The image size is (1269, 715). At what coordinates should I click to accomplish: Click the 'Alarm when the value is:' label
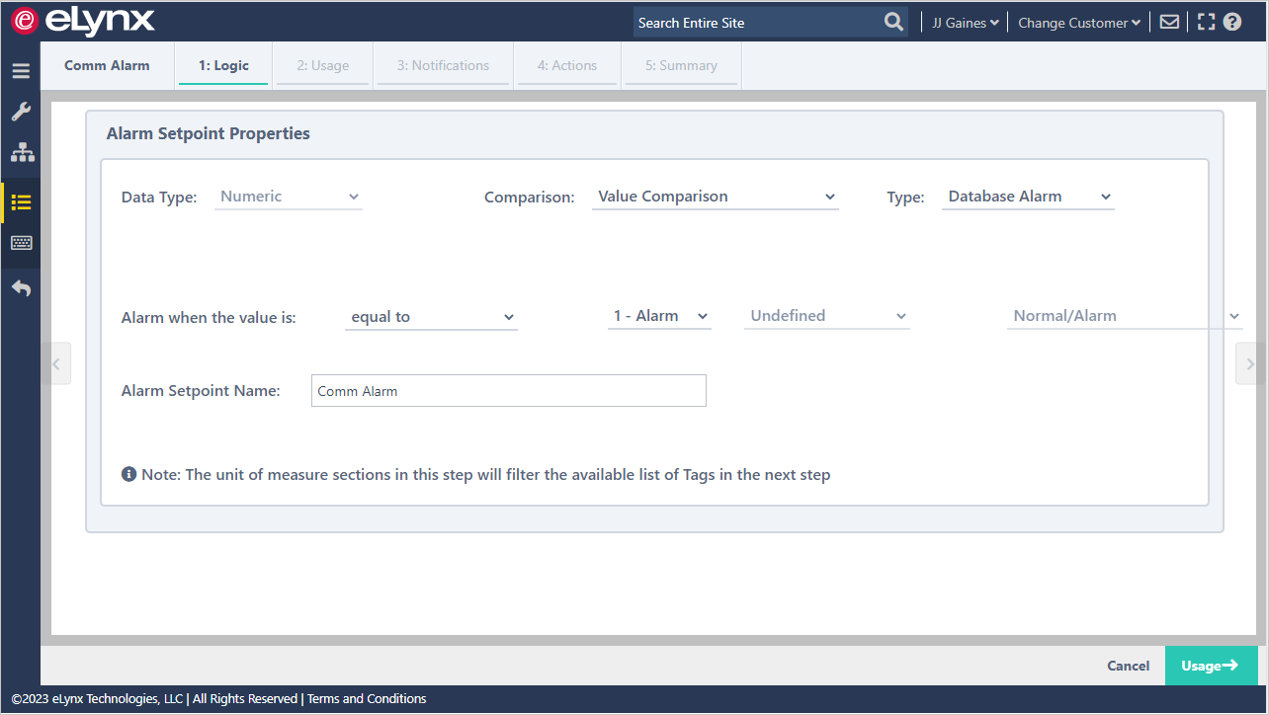[x=209, y=317]
